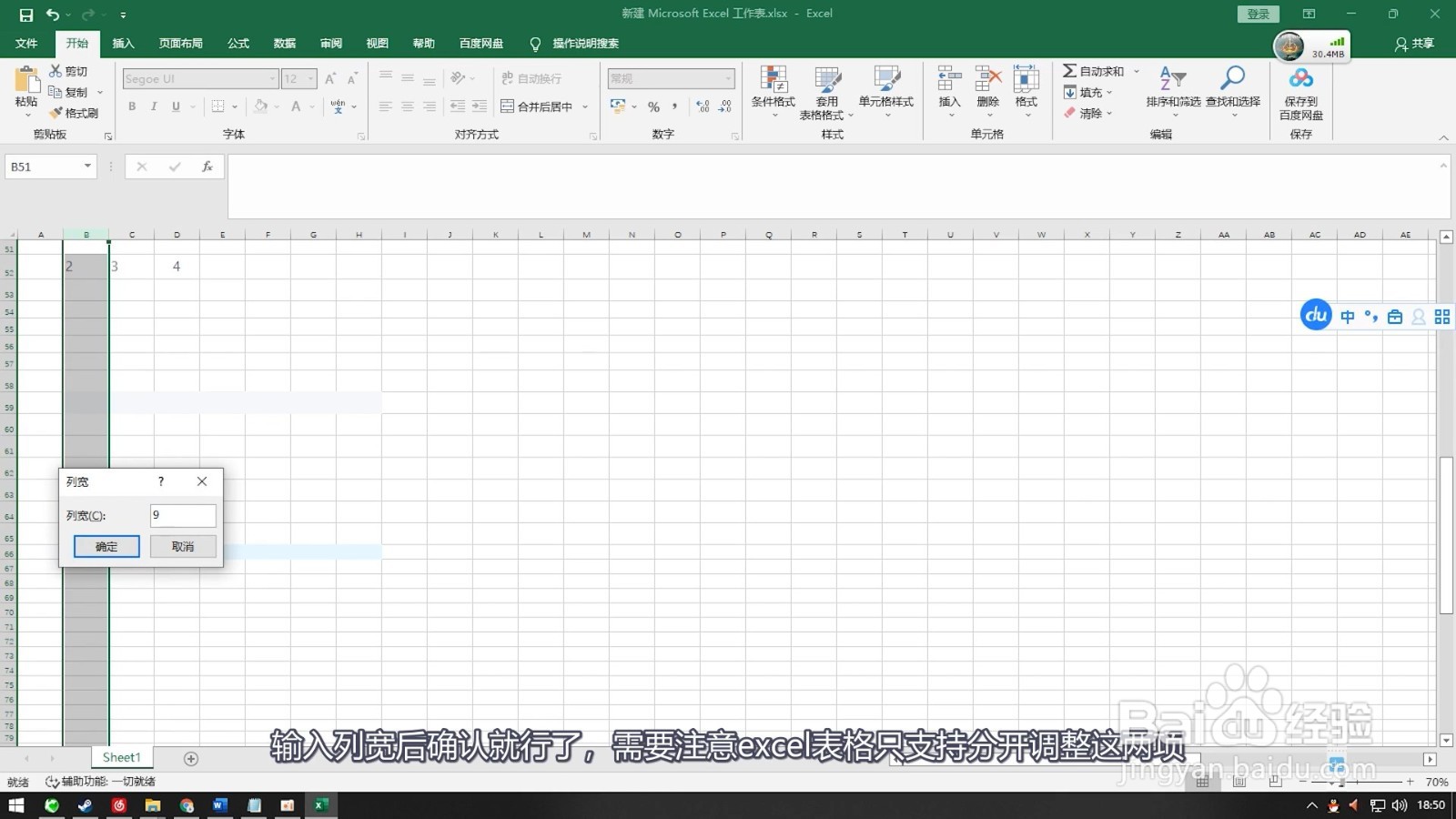Toggle Wrap Text (自动换行)
1456x819 pixels.
(531, 79)
